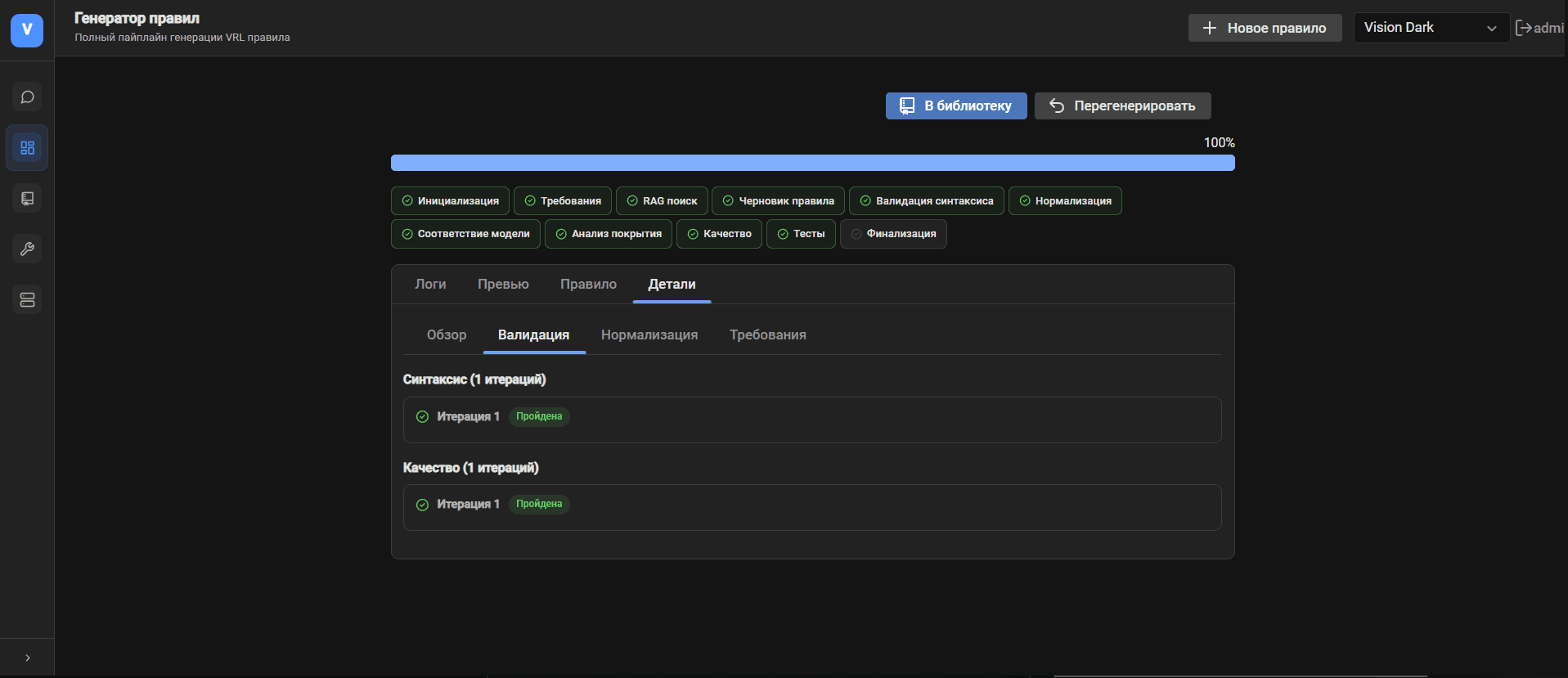Expand the sidebar with bottom chevron

pos(27,658)
